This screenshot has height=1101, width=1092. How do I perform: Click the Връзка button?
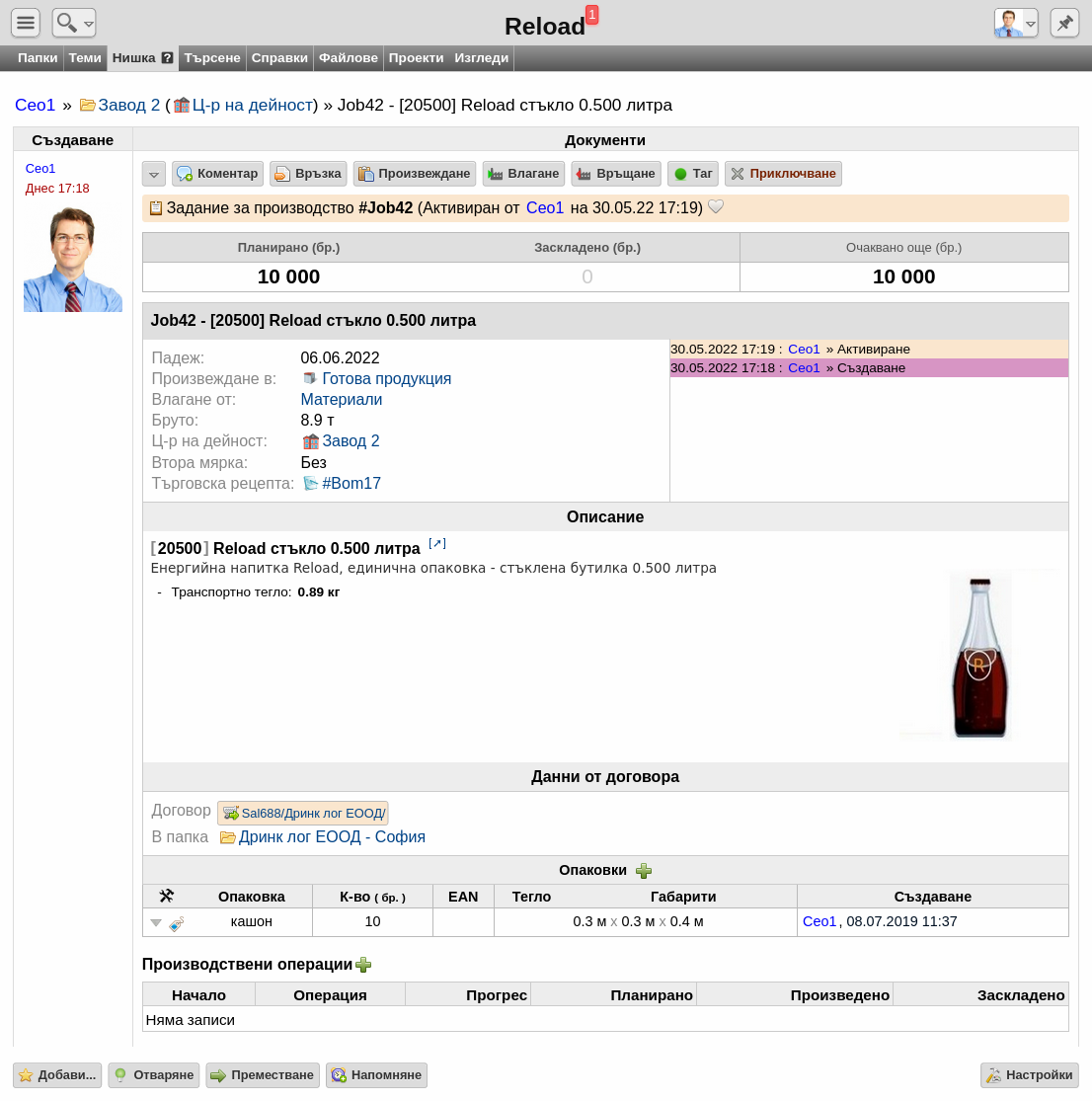(x=308, y=174)
